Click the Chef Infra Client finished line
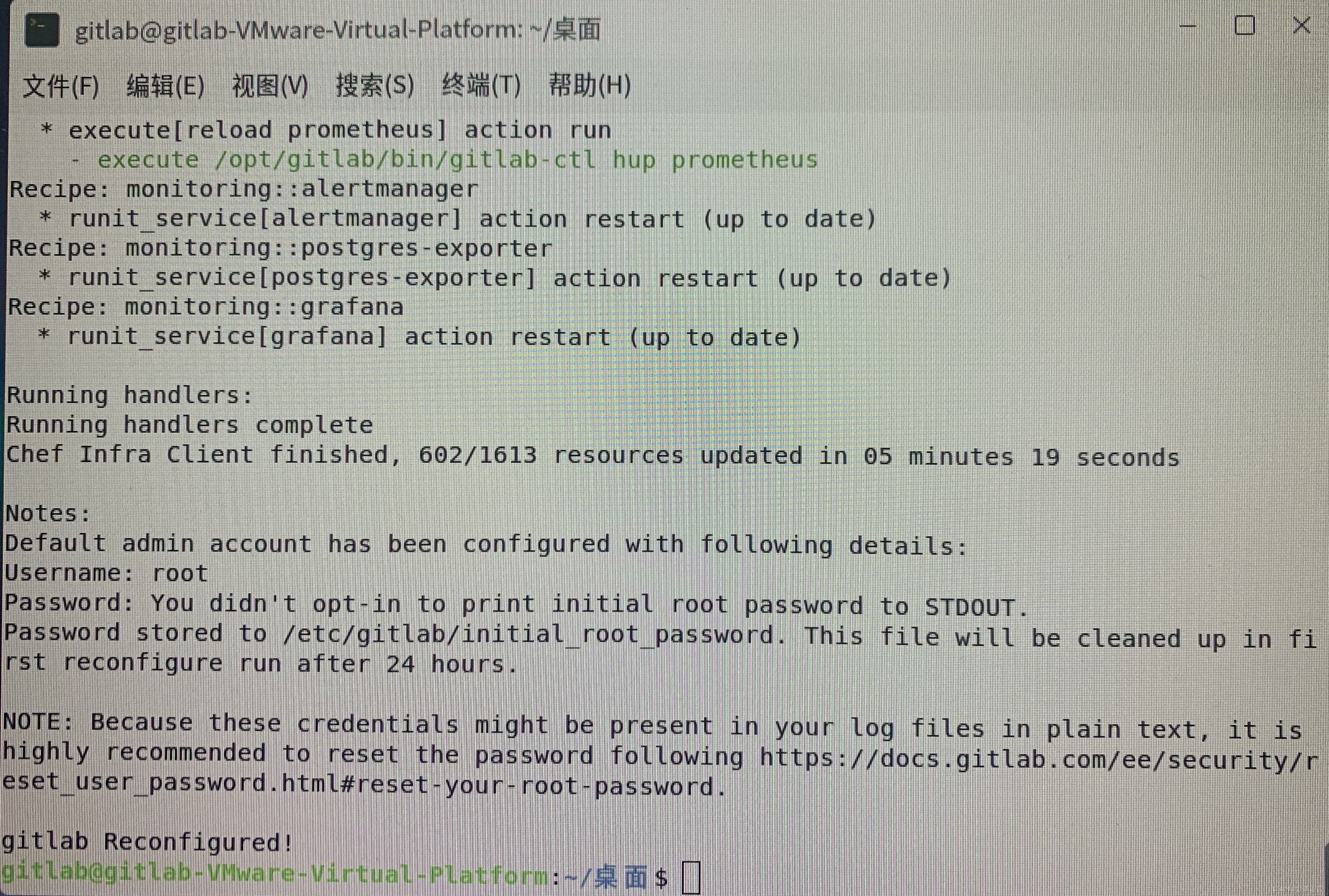 coord(593,456)
